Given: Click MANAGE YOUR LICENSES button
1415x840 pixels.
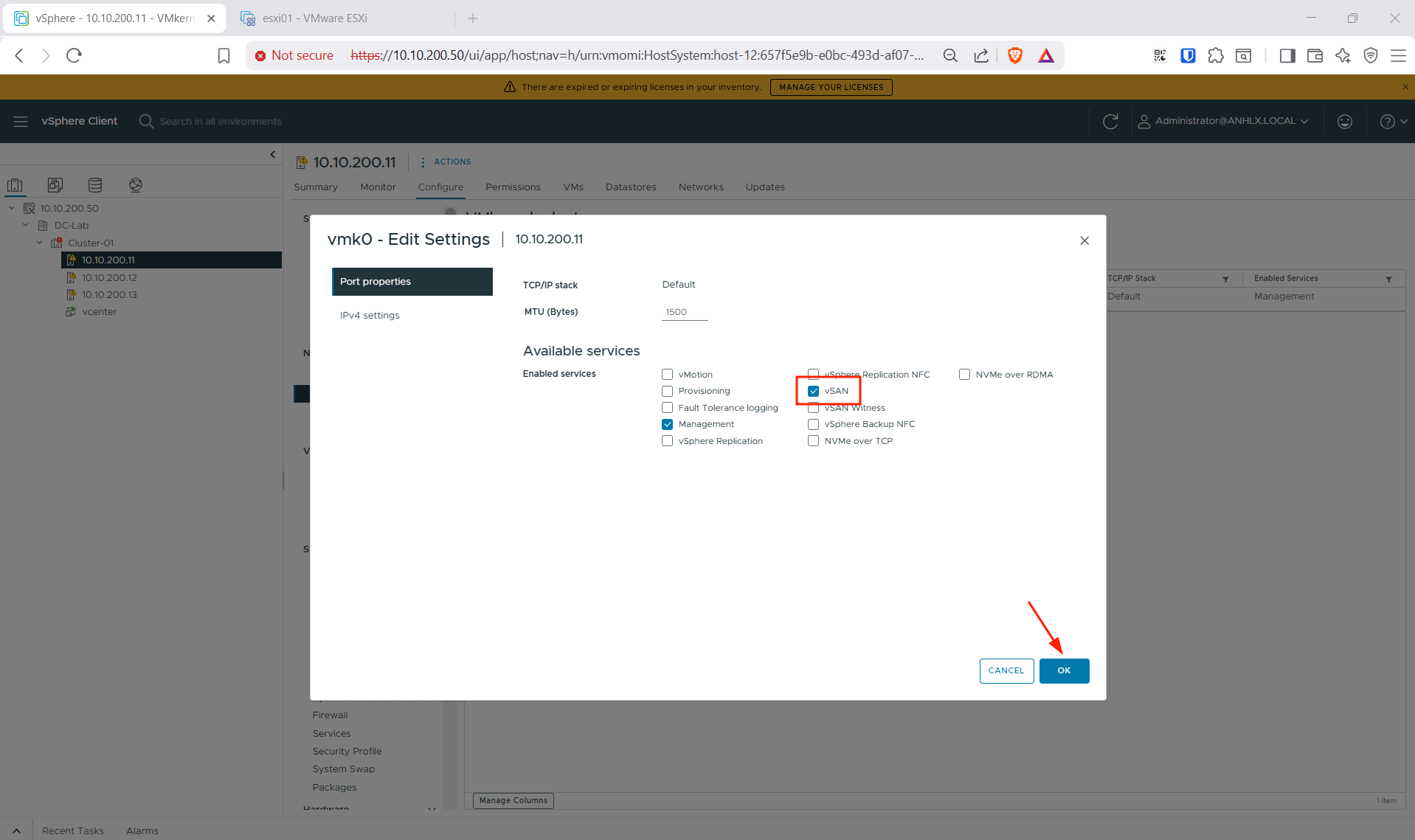Looking at the screenshot, I should point(831,87).
